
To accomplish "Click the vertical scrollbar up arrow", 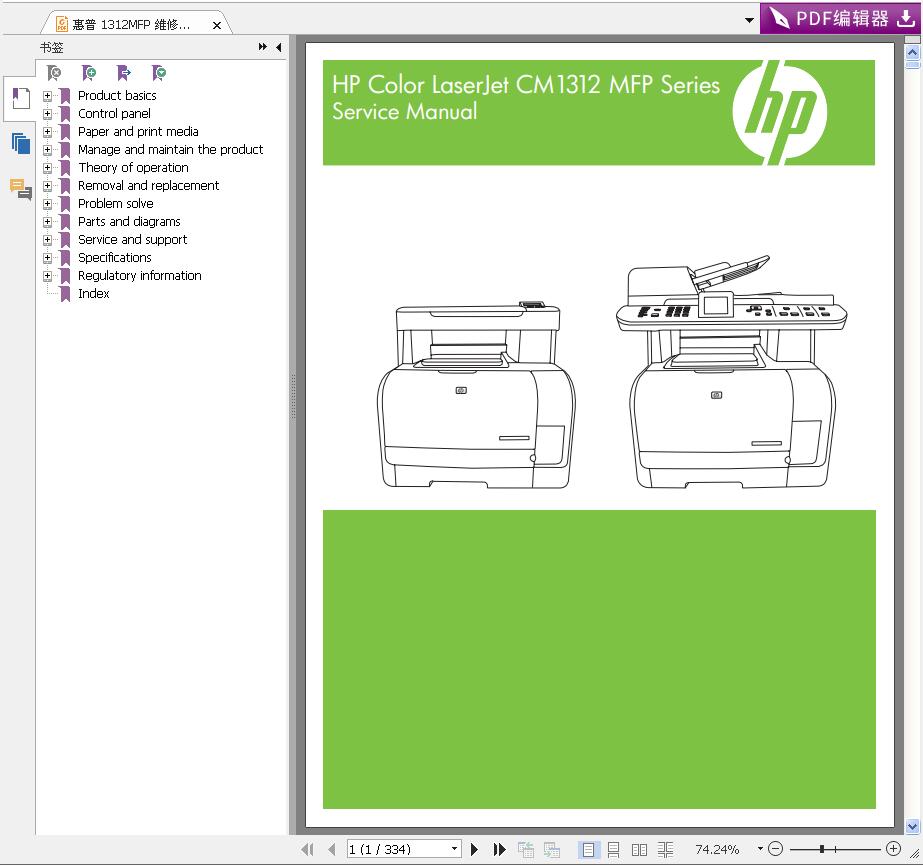I will coord(912,52).
